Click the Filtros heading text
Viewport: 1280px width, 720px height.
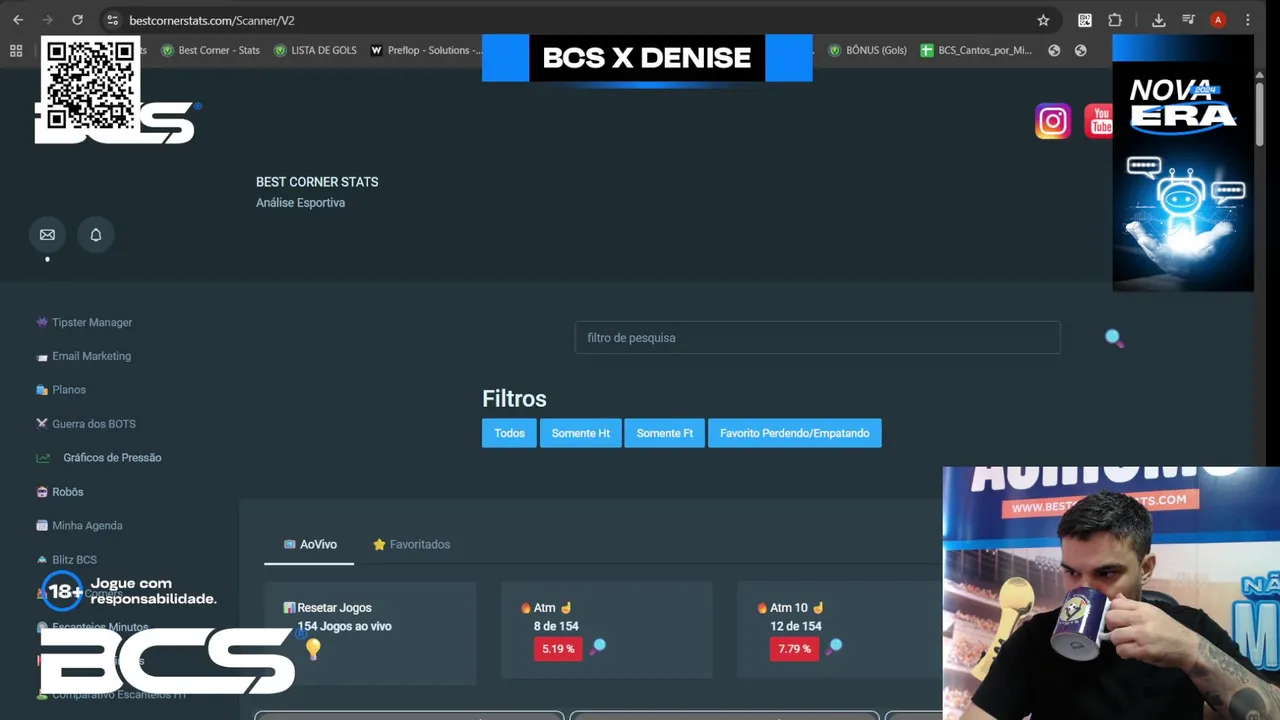pyautogui.click(x=514, y=399)
